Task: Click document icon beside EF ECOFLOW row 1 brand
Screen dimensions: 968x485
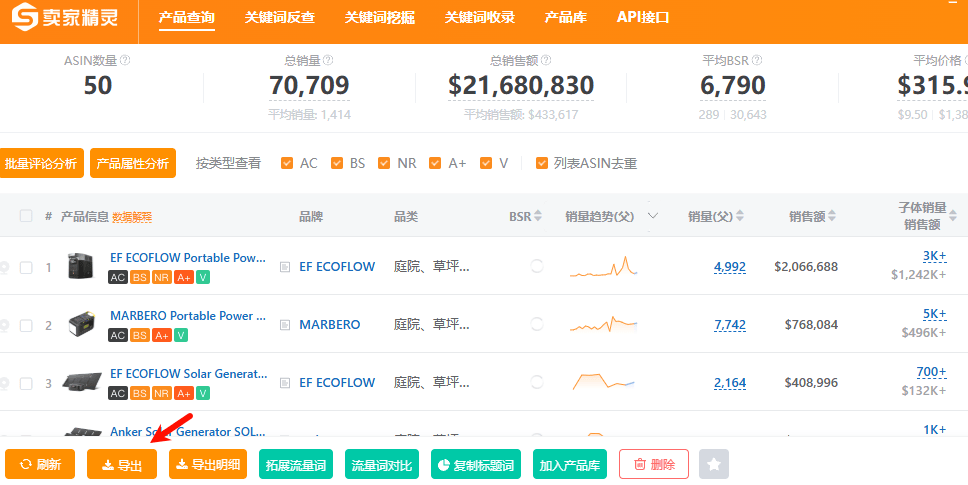Action: 285,267
